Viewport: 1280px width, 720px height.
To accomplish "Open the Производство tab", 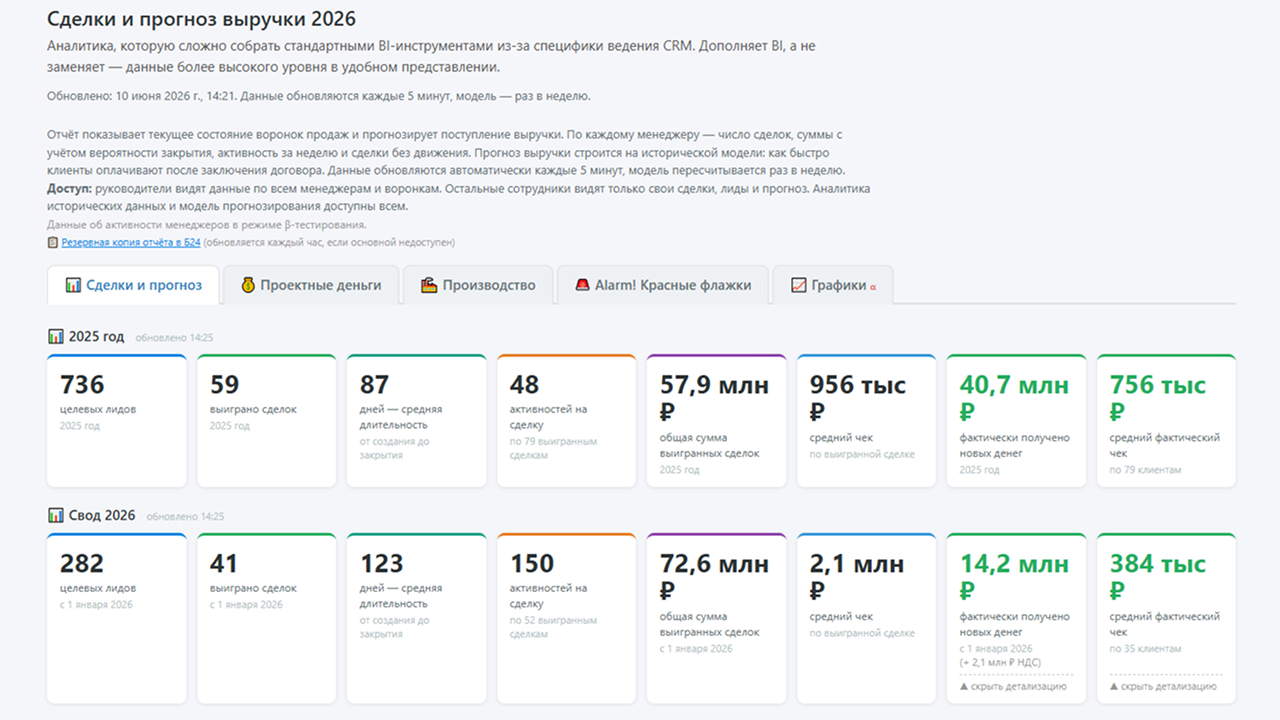I will [478, 285].
